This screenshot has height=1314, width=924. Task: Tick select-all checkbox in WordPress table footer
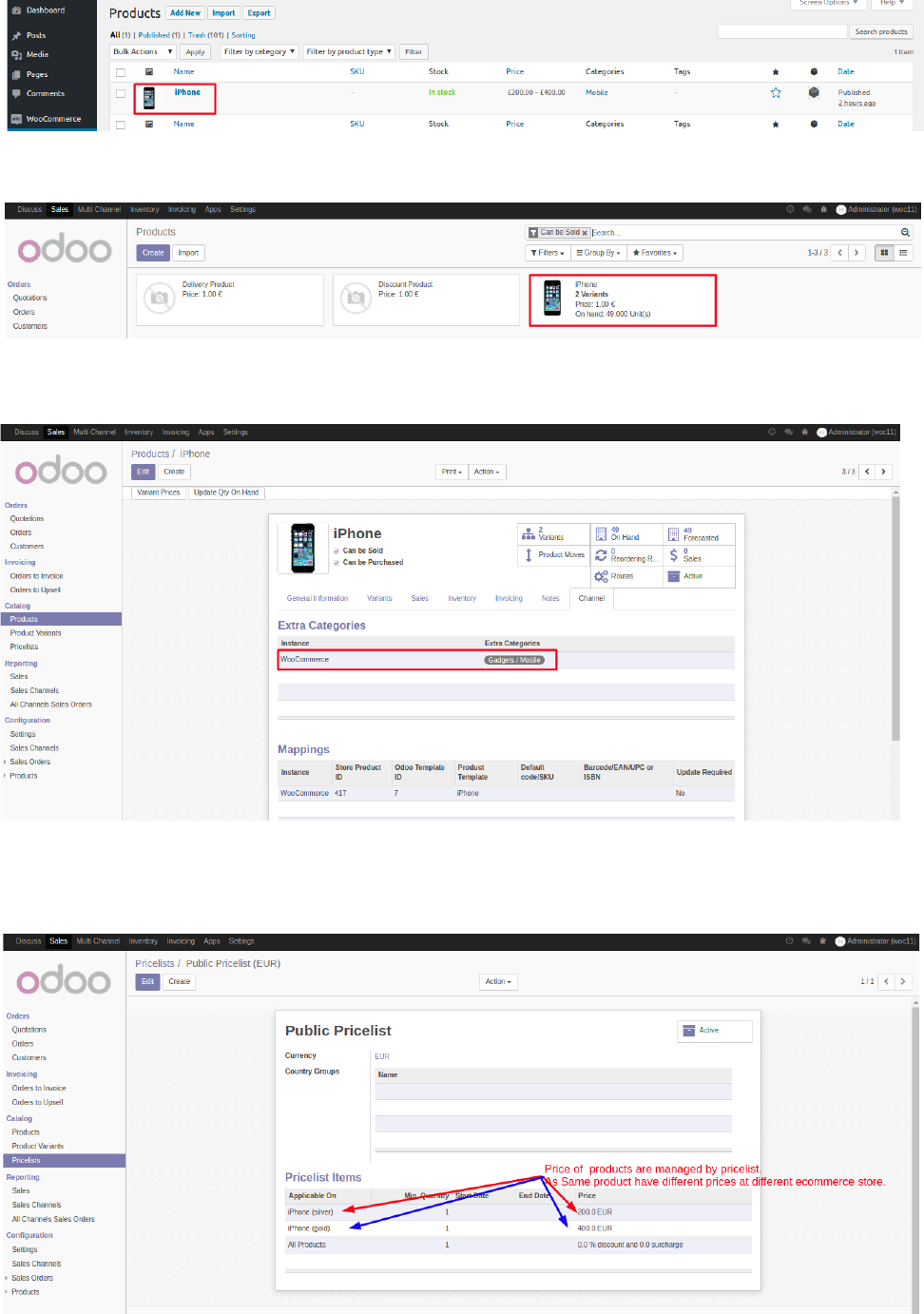point(121,125)
